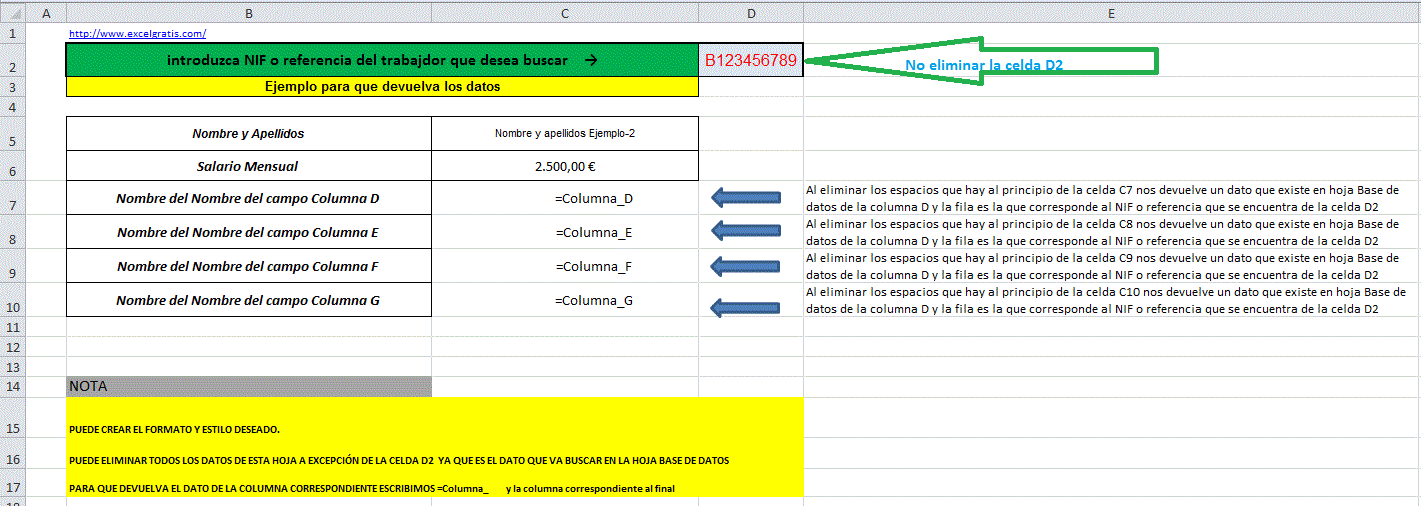The width and height of the screenshot is (1421, 506).
Task: Click the explanation text mentioning celda C9
Action: (x=1103, y=265)
